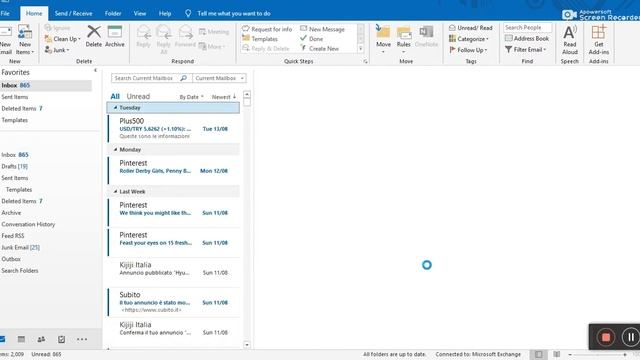The width and height of the screenshot is (640, 360).
Task: Open the Subito email
Action: coord(174,302)
